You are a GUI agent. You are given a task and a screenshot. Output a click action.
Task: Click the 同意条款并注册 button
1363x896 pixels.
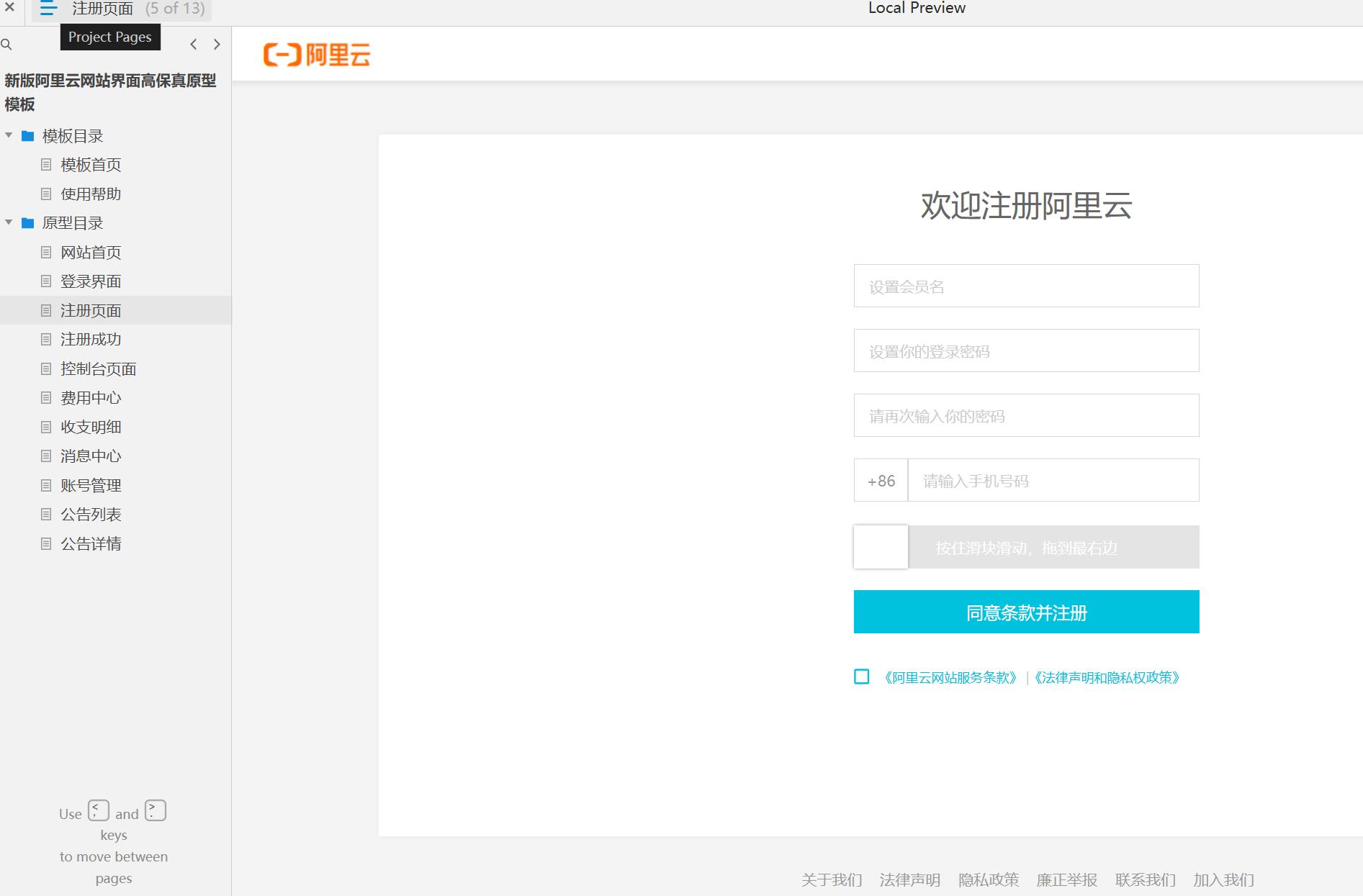[x=1026, y=612]
